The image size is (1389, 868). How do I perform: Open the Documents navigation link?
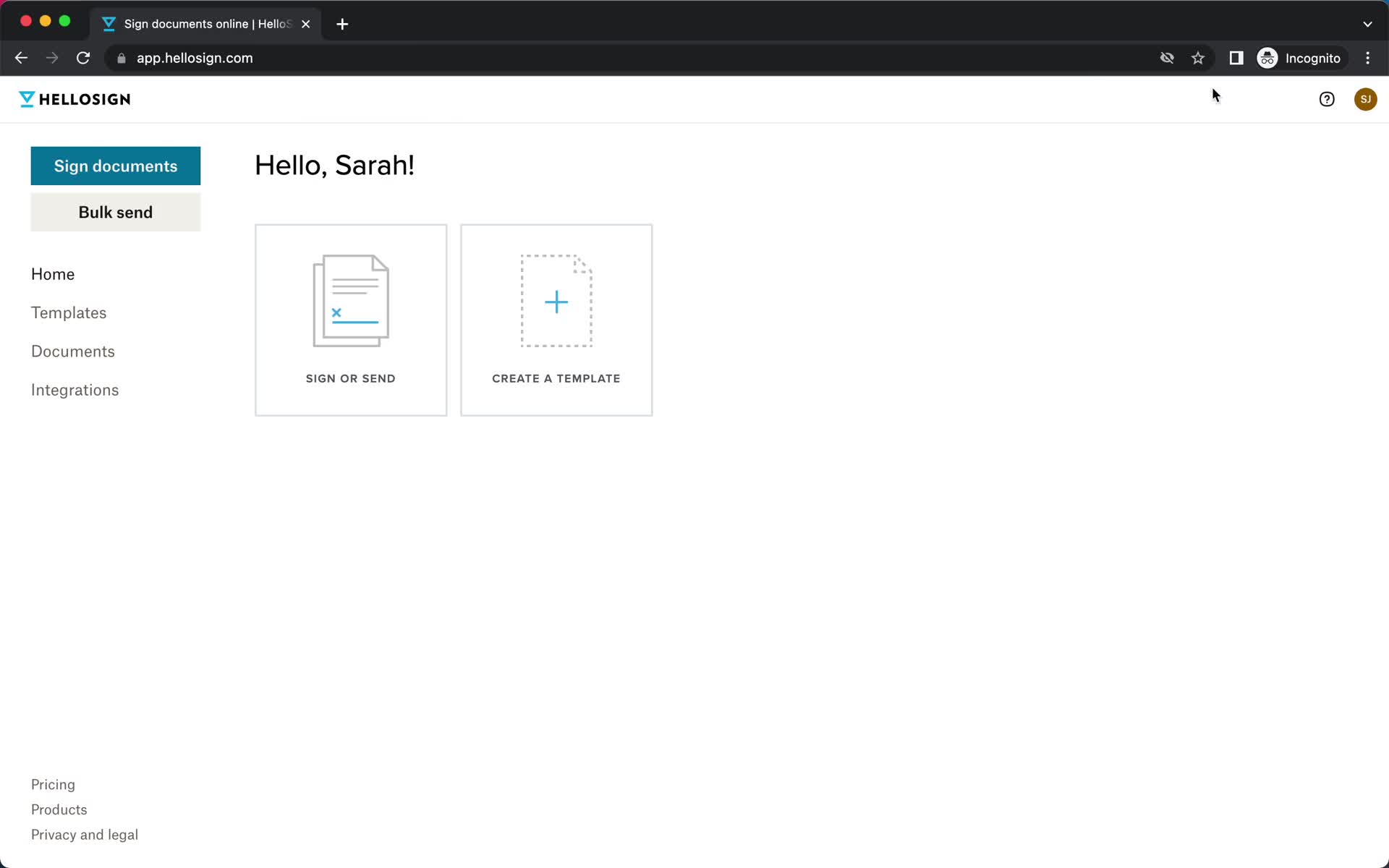pos(72,351)
